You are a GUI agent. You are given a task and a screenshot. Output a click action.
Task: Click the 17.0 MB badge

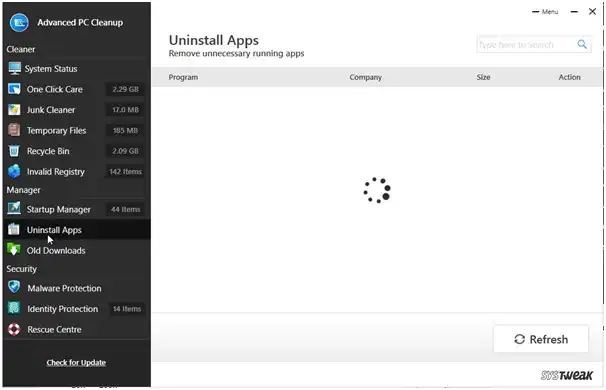click(125, 110)
